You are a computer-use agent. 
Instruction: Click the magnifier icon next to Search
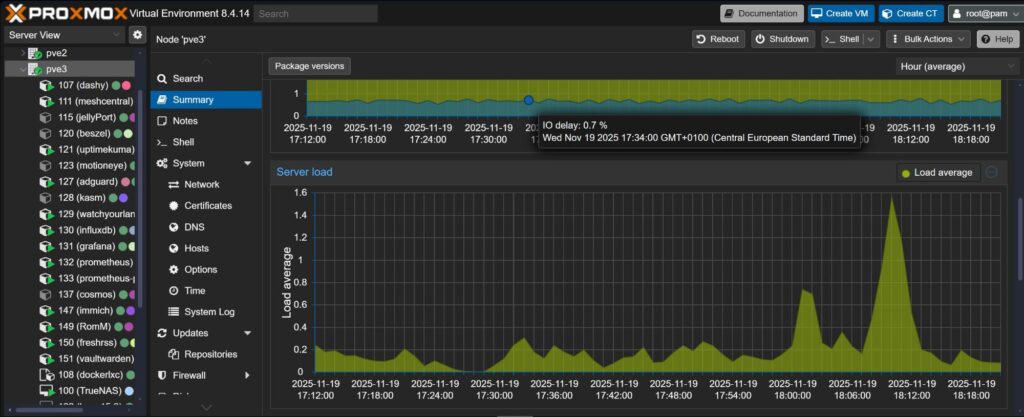point(162,78)
